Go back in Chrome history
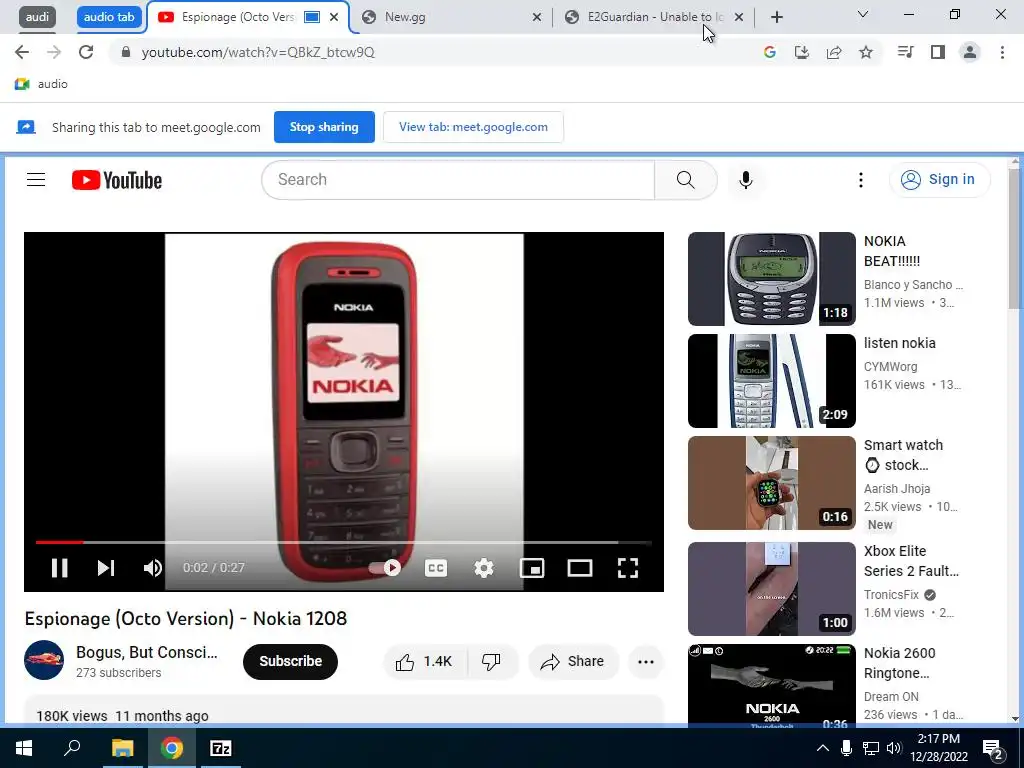Image resolution: width=1024 pixels, height=768 pixels. 22,52
